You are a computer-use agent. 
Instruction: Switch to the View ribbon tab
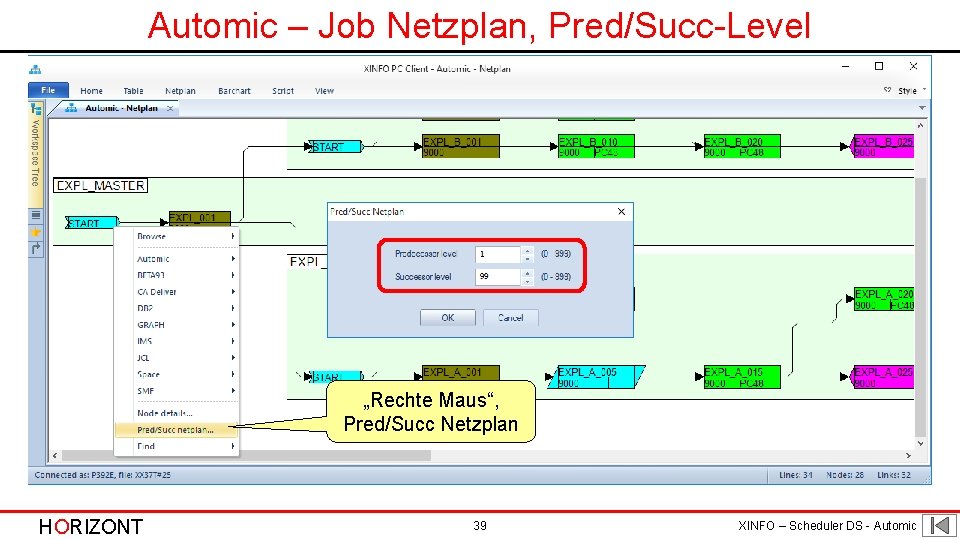coord(324,91)
